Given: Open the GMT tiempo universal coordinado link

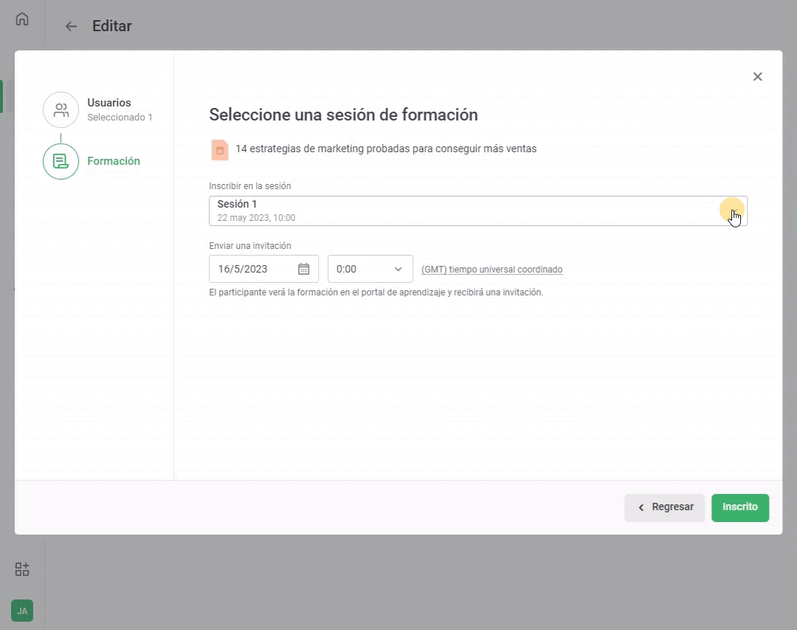Looking at the screenshot, I should tap(491, 270).
